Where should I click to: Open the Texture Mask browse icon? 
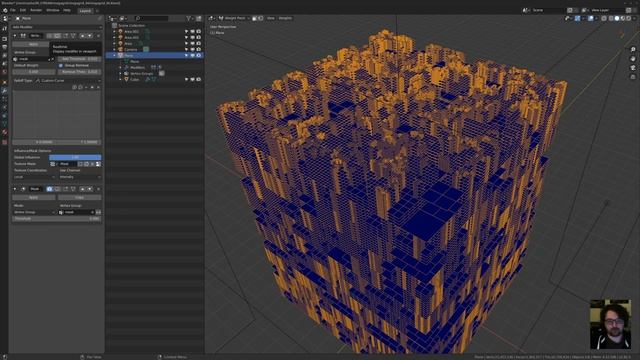click(53, 164)
